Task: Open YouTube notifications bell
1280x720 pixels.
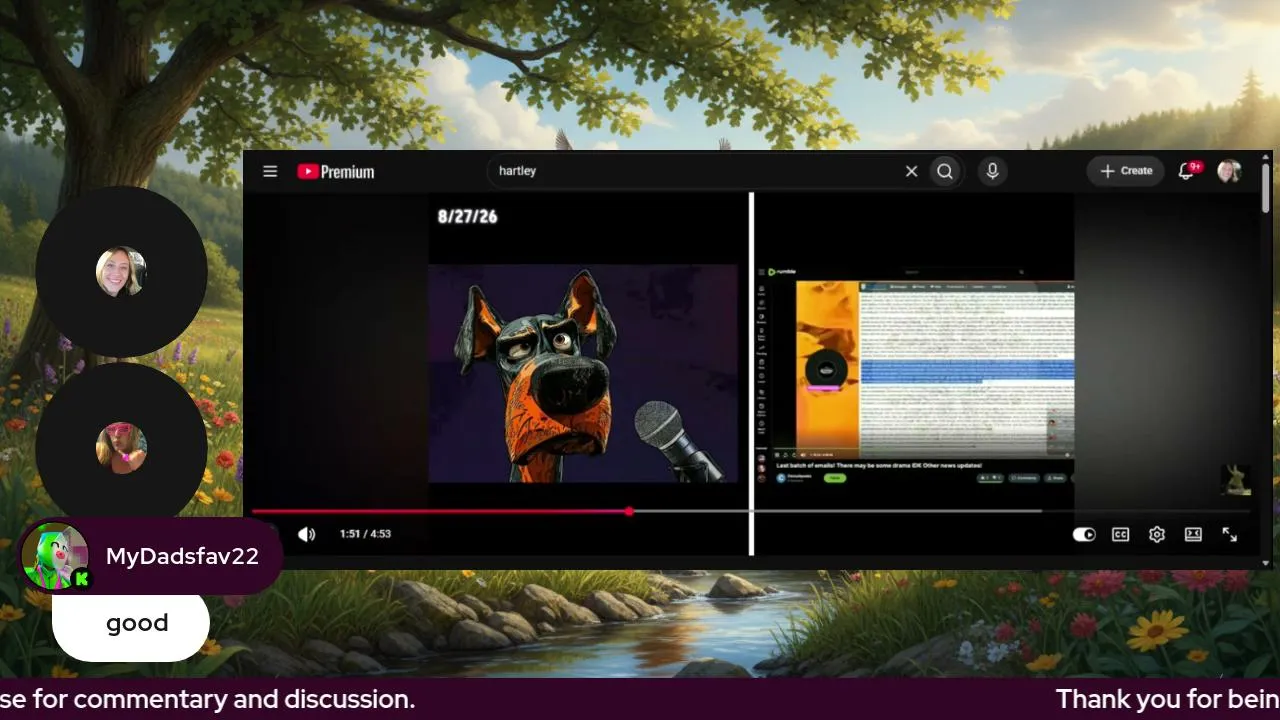Action: (1187, 171)
